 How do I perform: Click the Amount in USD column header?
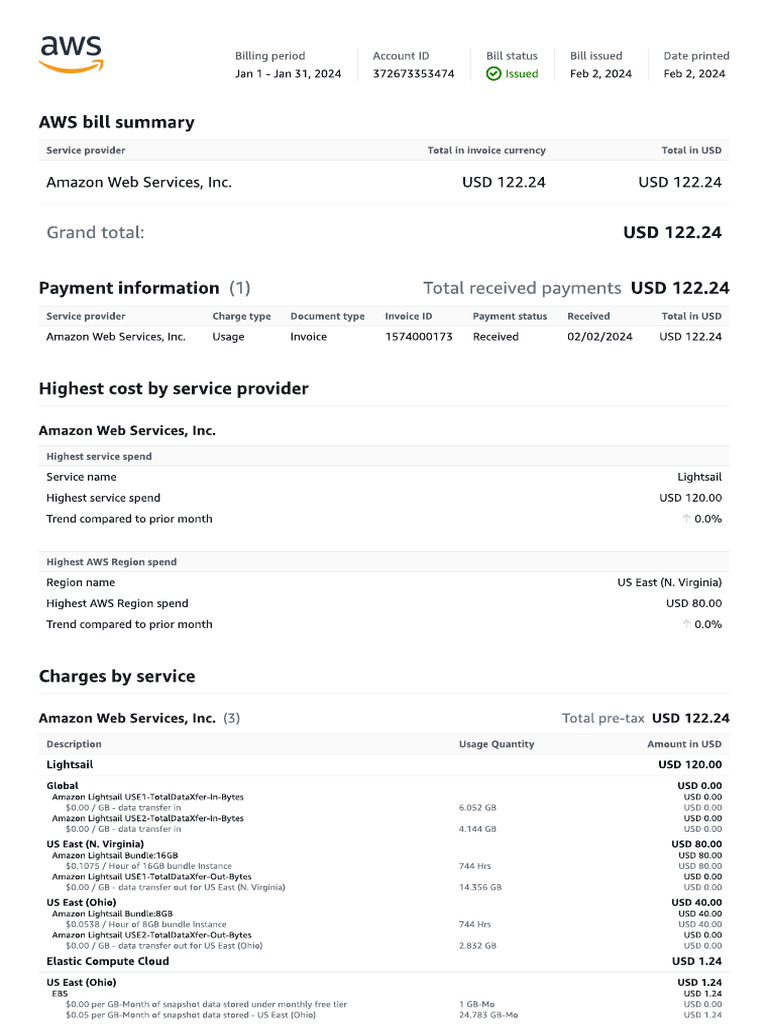click(684, 744)
